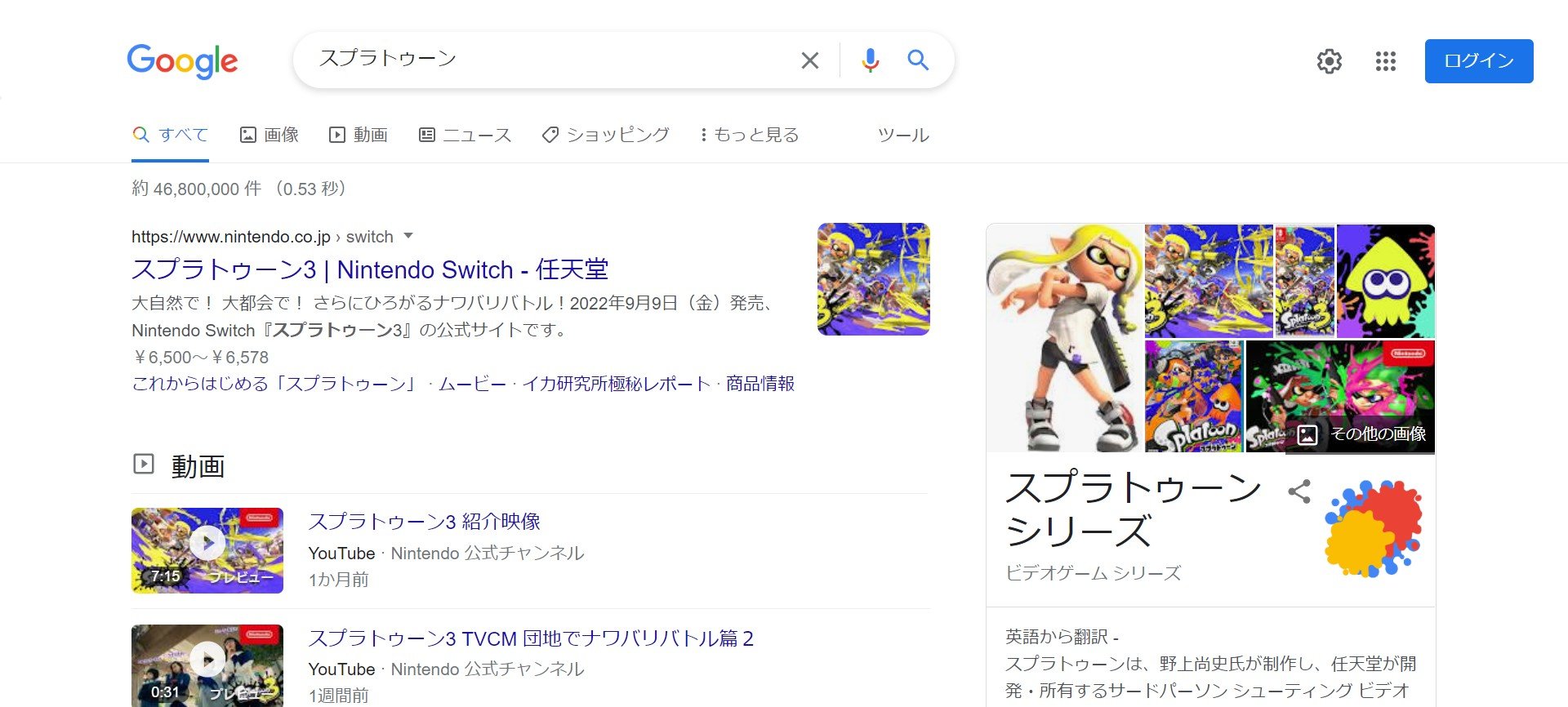Screen dimensions: 1568x707
Task: Expand もっと見る menu
Action: pyautogui.click(x=749, y=135)
